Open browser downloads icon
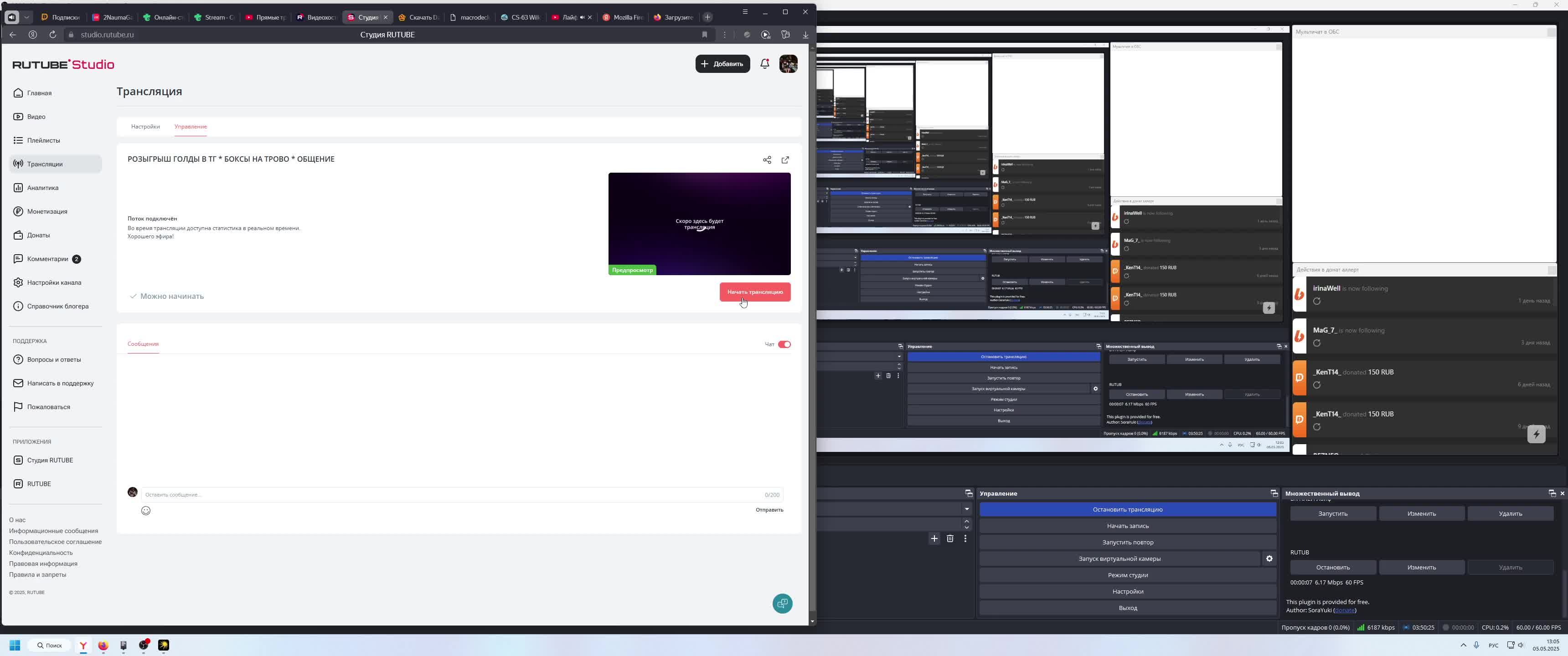Viewport: 1568px width, 656px height. pyautogui.click(x=805, y=35)
